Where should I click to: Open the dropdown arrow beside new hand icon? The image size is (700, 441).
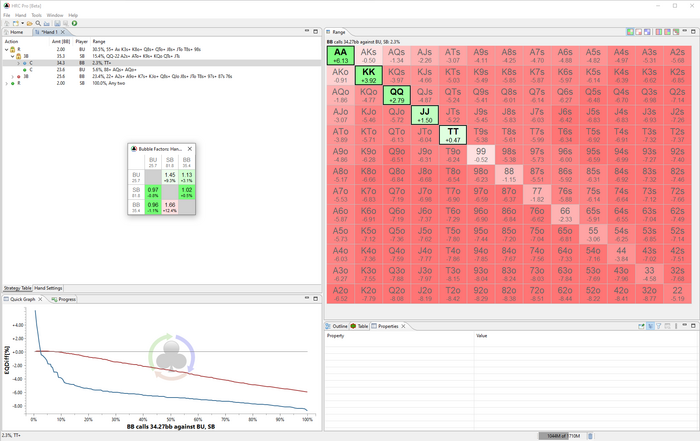(x=22, y=23)
